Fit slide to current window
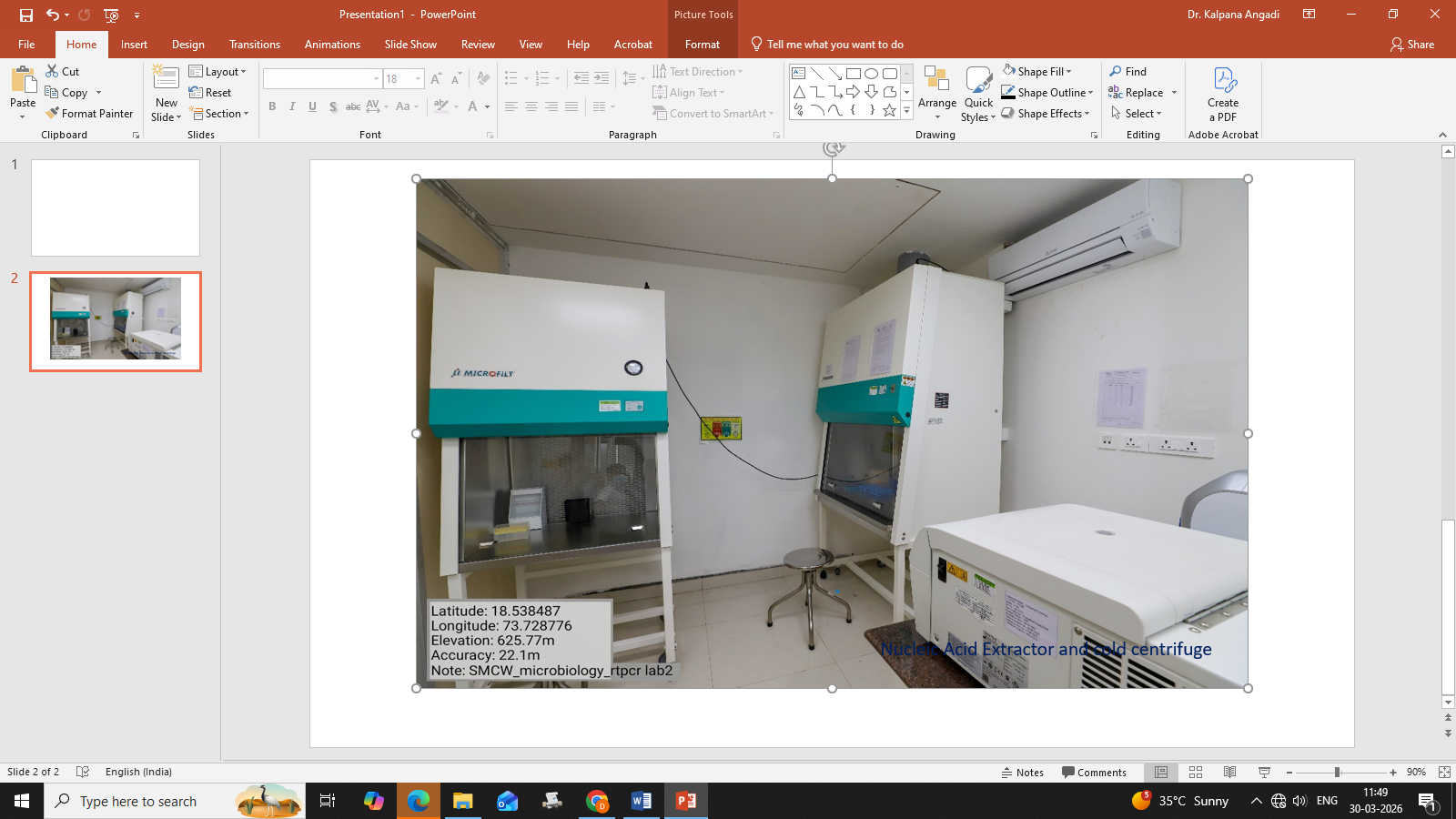 [1444, 773]
